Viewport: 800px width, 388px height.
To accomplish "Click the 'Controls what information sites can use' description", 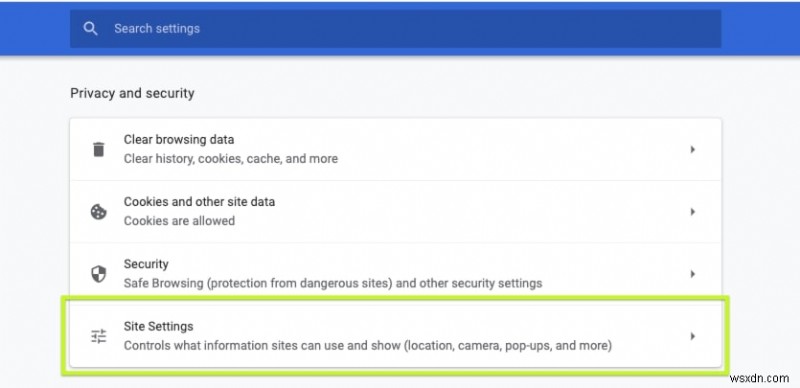I will (368, 346).
